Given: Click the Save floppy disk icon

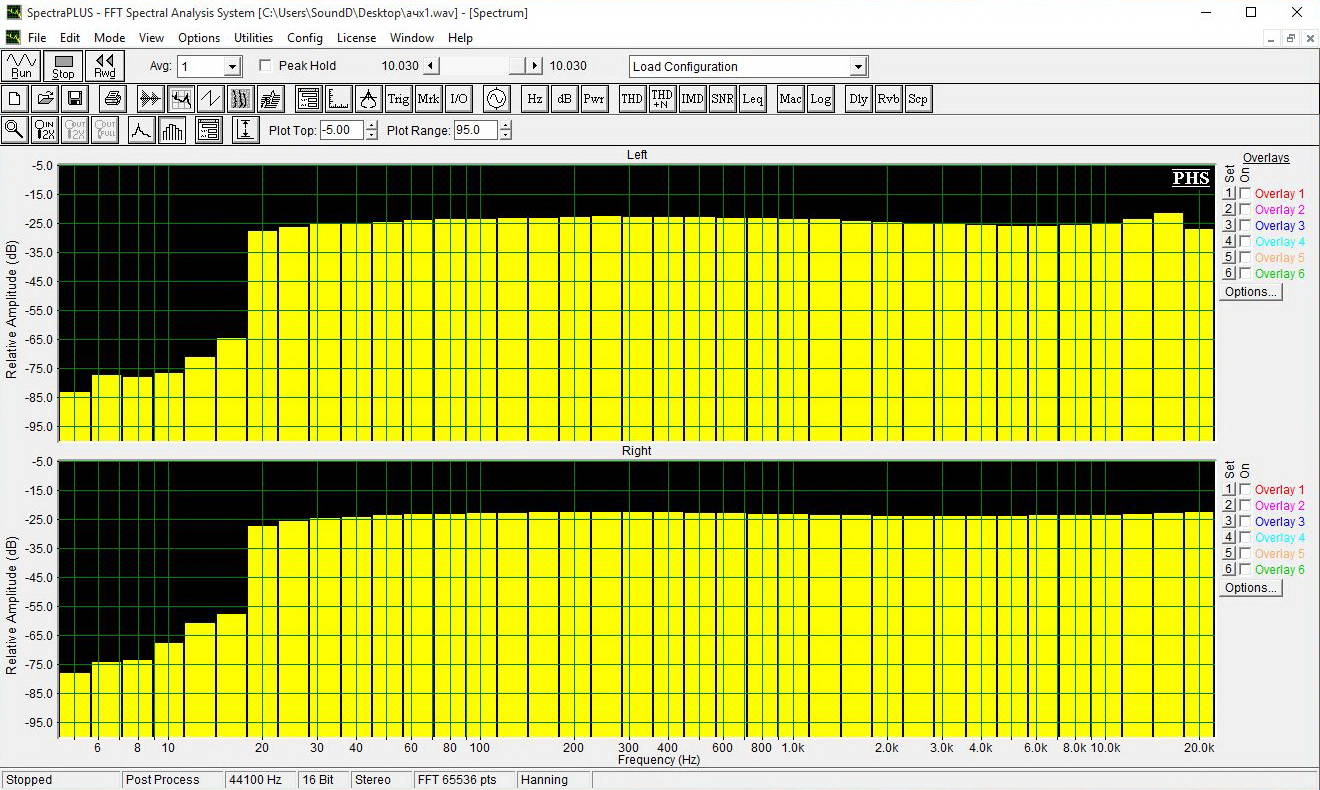Looking at the screenshot, I should click(x=74, y=98).
